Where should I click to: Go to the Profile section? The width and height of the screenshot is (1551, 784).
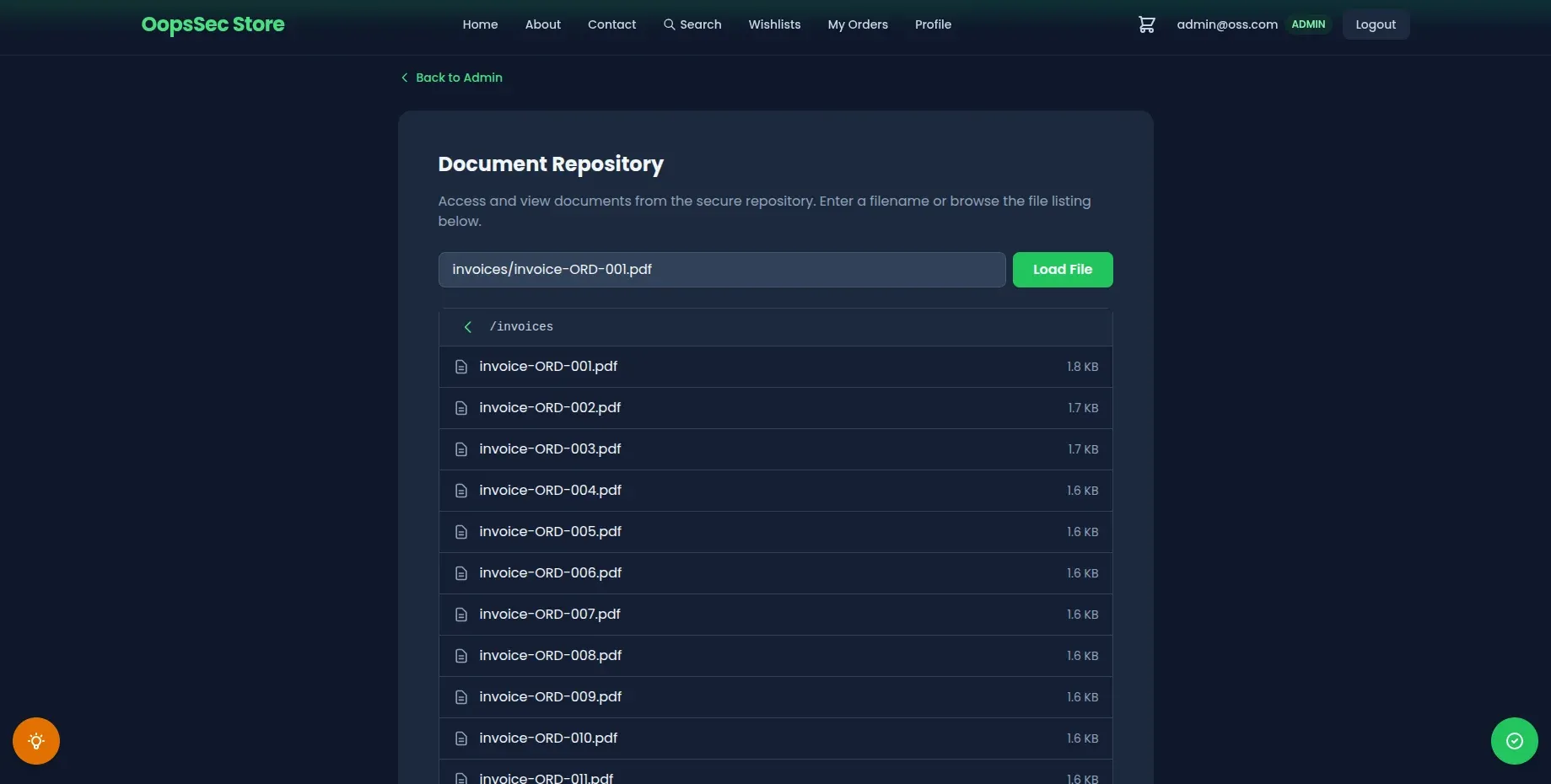932,24
